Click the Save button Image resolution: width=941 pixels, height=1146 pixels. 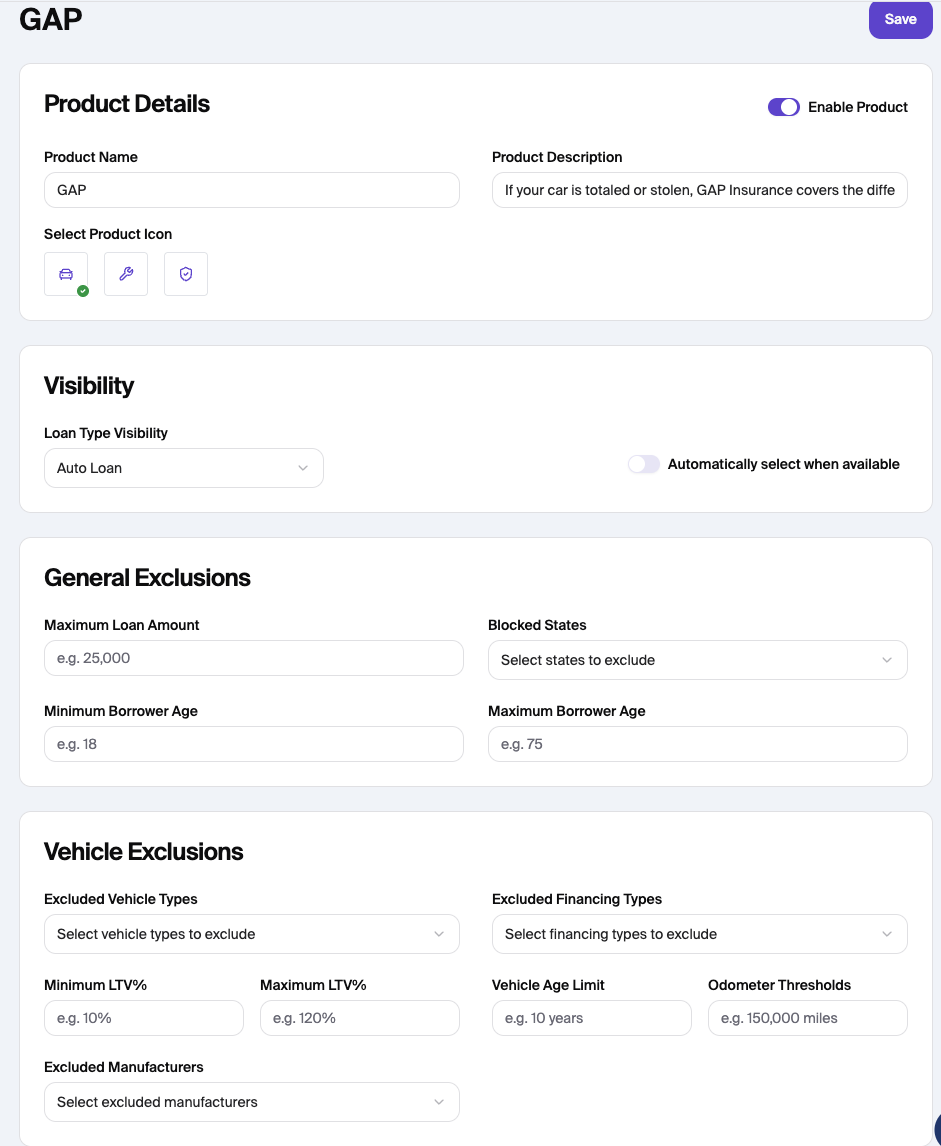pos(900,20)
